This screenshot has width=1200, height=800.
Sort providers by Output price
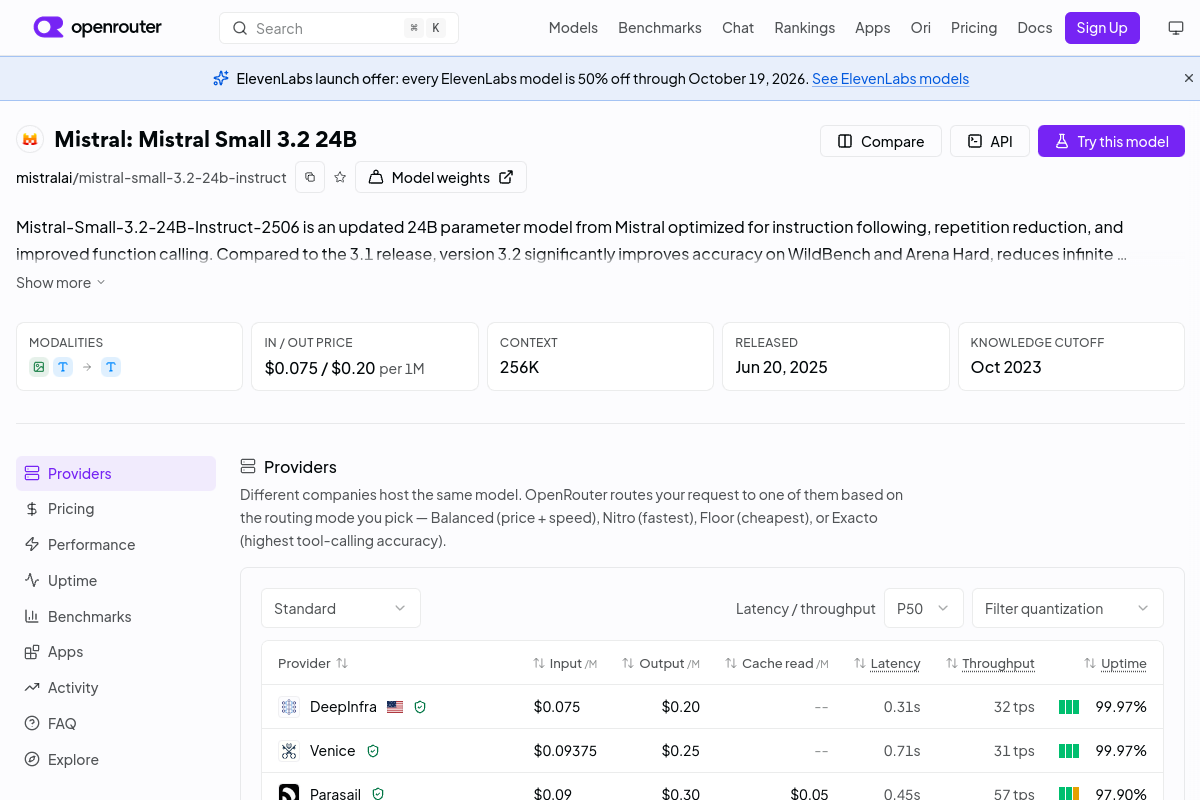click(661, 663)
